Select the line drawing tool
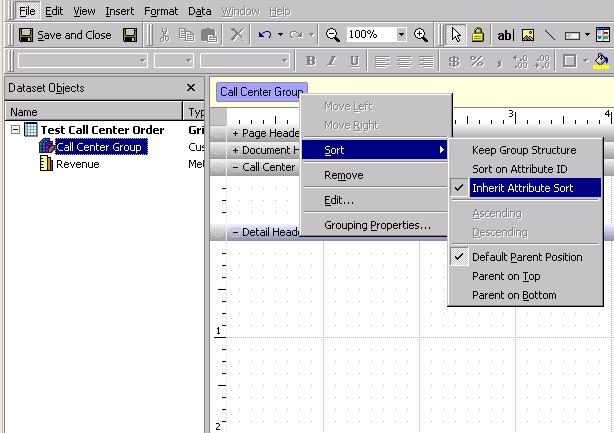This screenshot has width=614, height=433. [x=549, y=35]
